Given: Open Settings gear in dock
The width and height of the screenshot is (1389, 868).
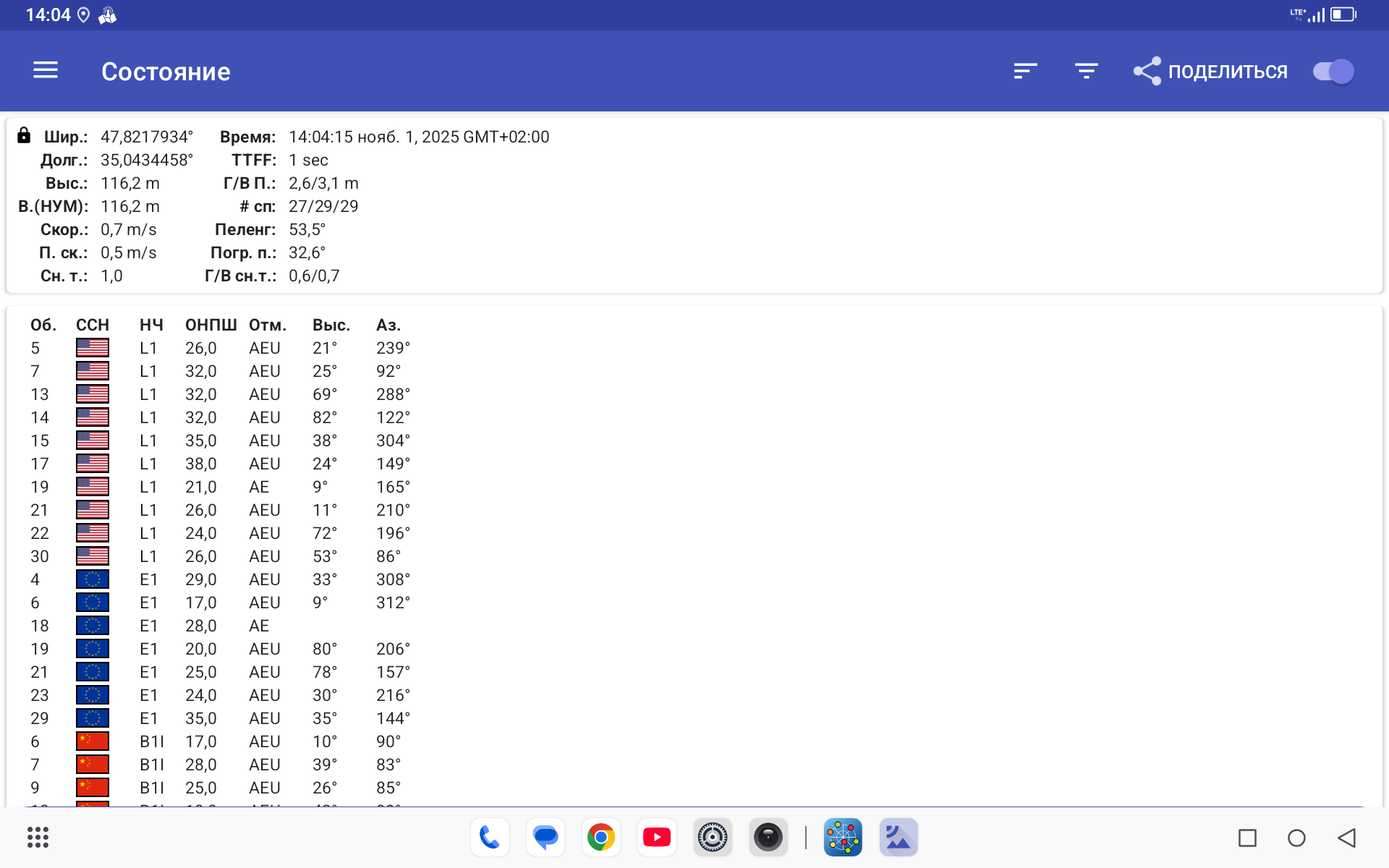Looking at the screenshot, I should click(x=713, y=838).
